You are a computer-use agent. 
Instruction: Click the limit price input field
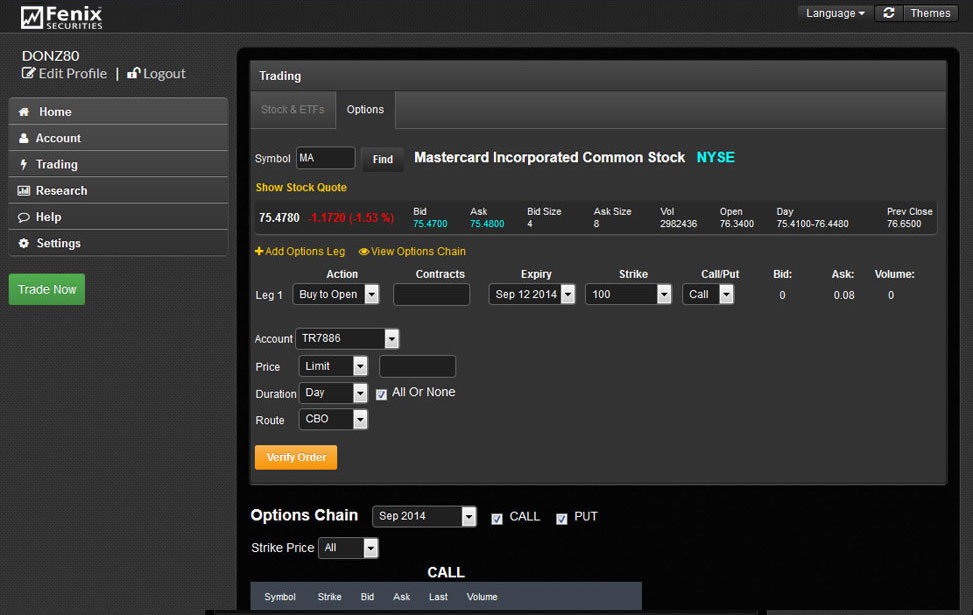click(x=417, y=366)
